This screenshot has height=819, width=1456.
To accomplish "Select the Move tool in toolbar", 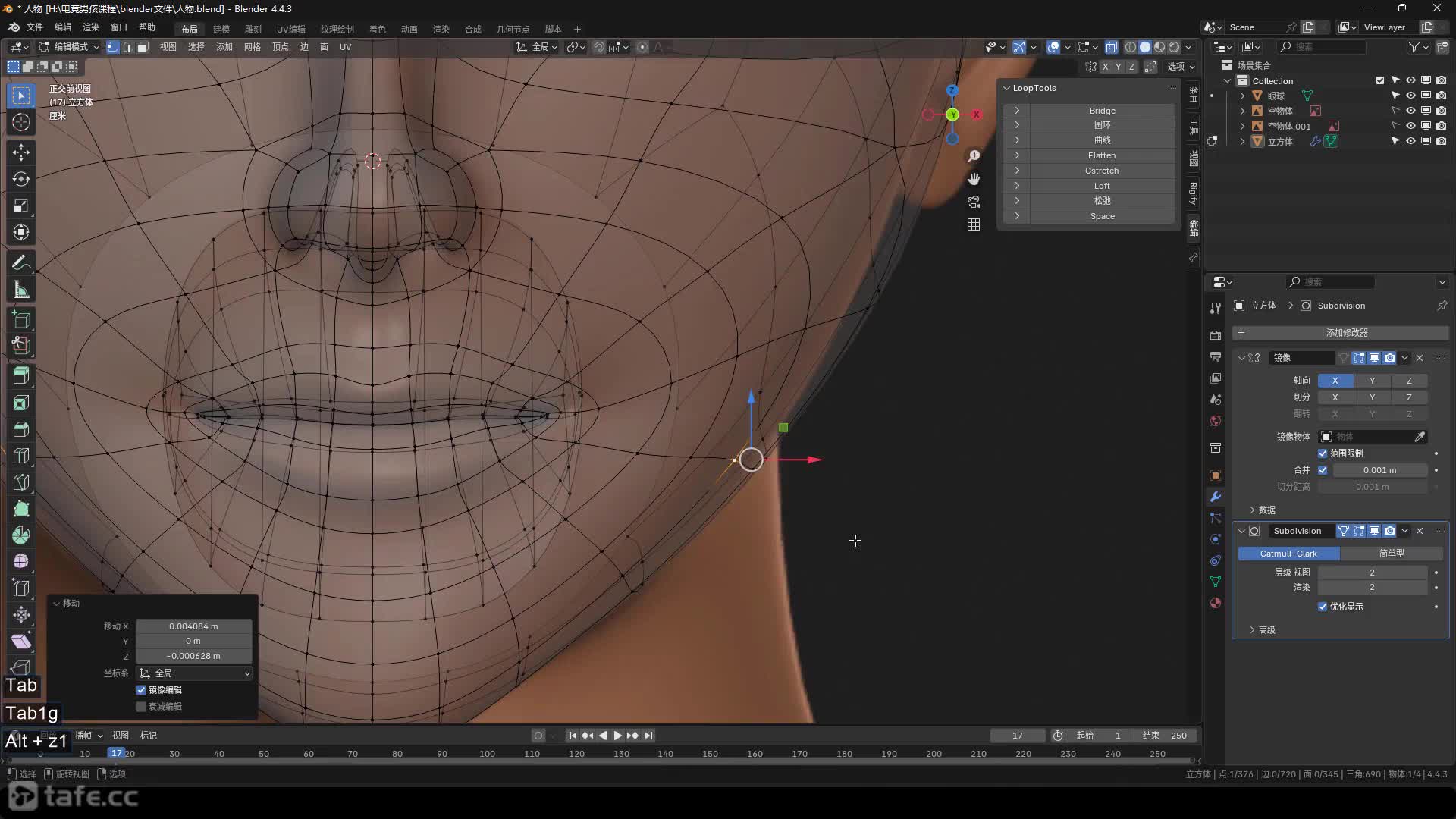I will tap(21, 152).
